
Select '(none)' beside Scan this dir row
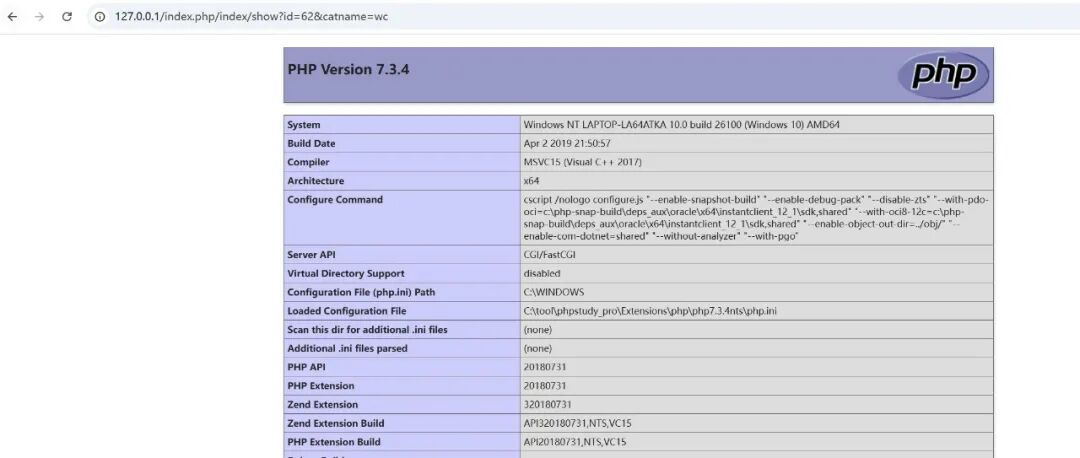pyautogui.click(x=537, y=329)
